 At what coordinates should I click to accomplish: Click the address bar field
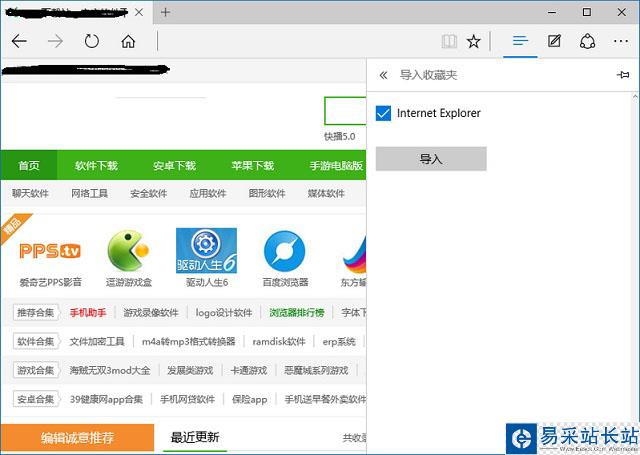pyautogui.click(x=298, y=41)
